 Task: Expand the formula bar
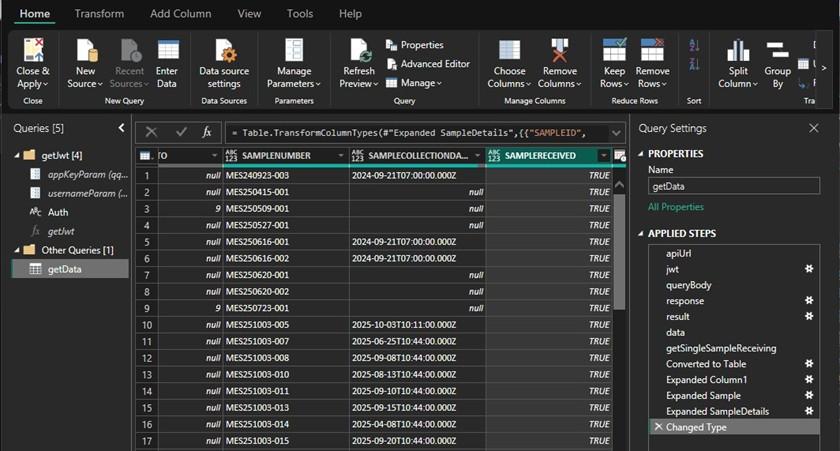coord(616,132)
